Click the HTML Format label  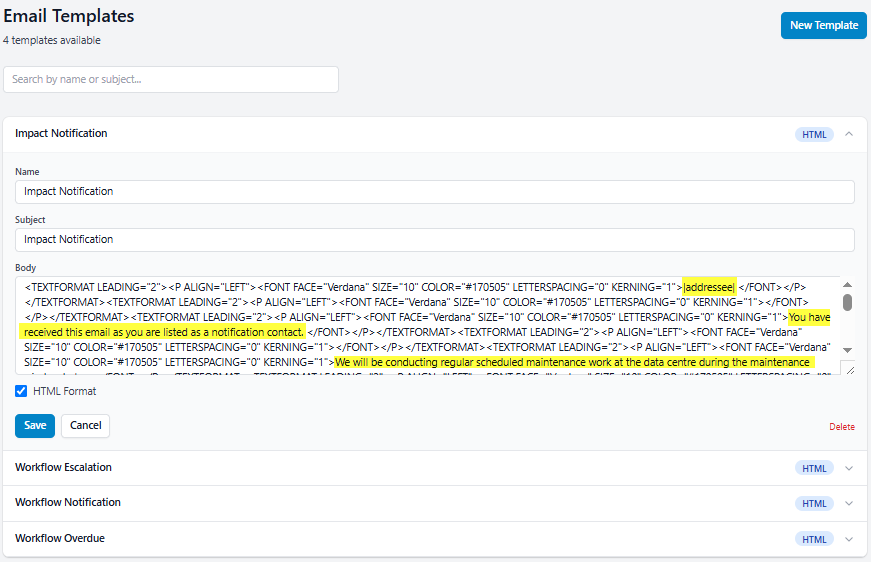coord(64,391)
